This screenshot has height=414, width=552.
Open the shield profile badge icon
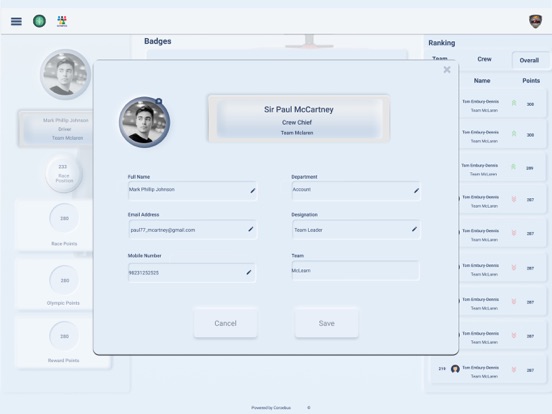(x=535, y=21)
